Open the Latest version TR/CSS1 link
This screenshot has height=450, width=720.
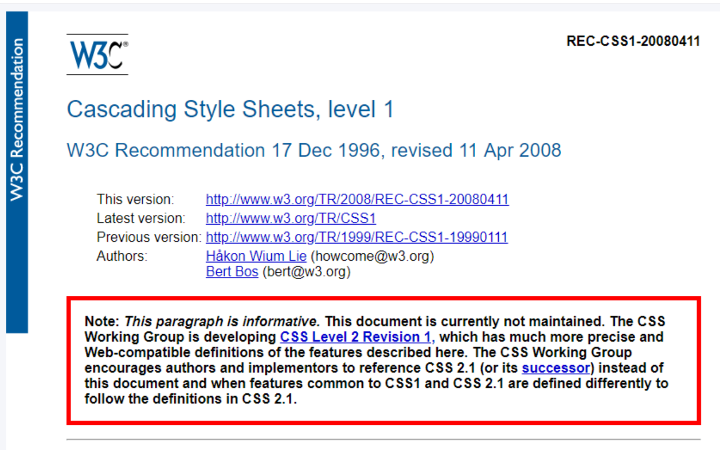pyautogui.click(x=291, y=218)
